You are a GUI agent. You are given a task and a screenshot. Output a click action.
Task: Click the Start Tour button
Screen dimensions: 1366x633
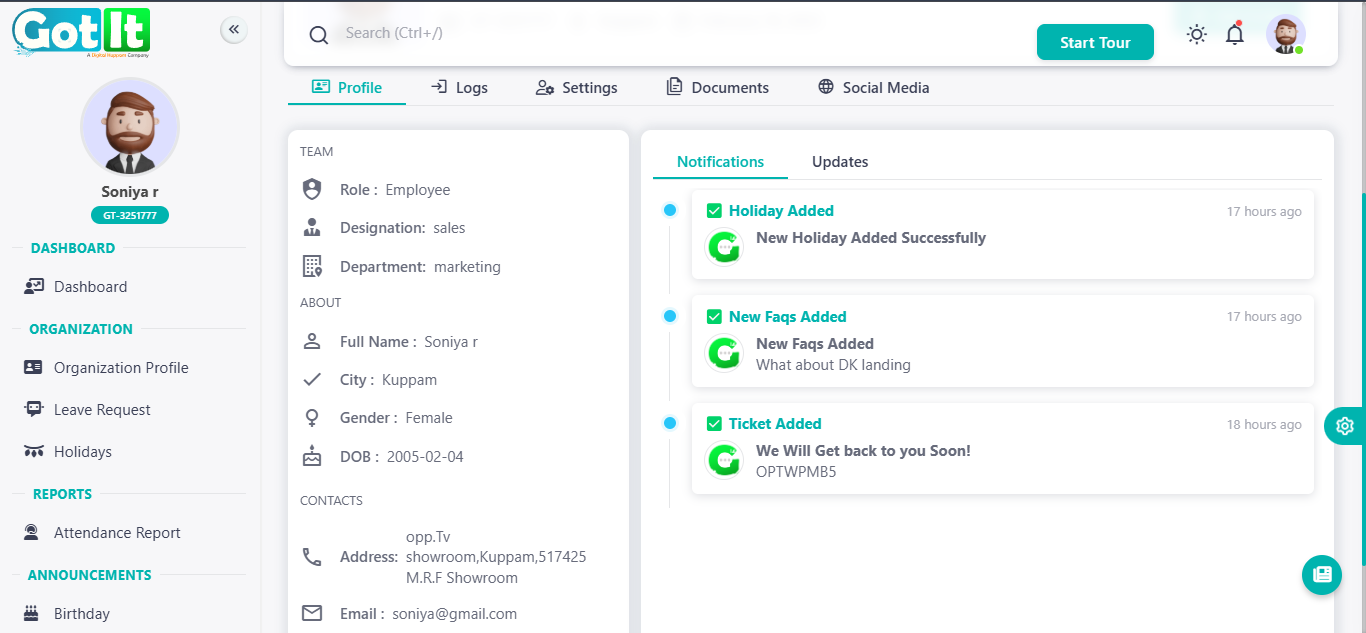tap(1095, 42)
